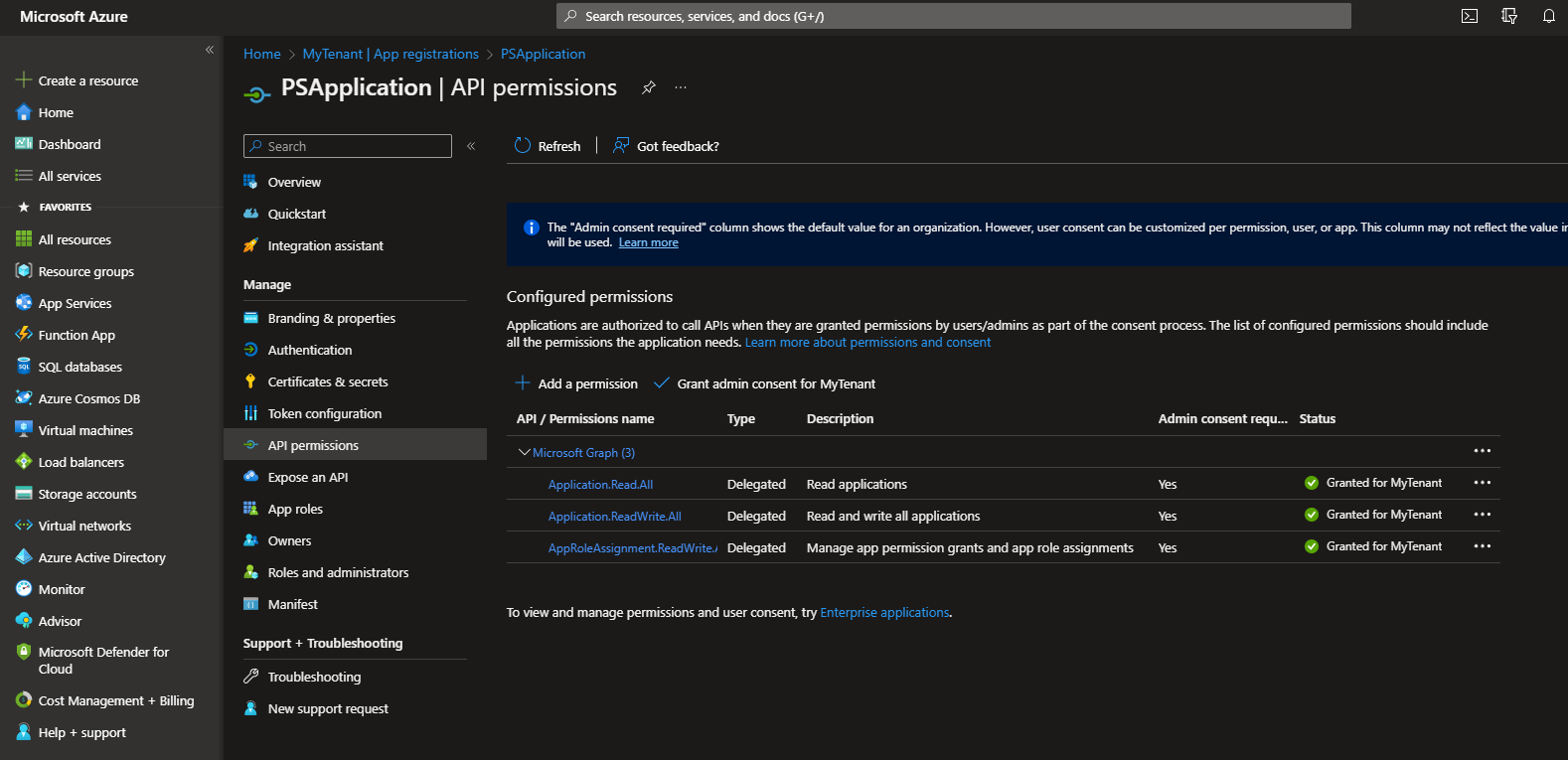Click the Refresh button
Viewport: 1568px width, 760px height.
(548, 146)
